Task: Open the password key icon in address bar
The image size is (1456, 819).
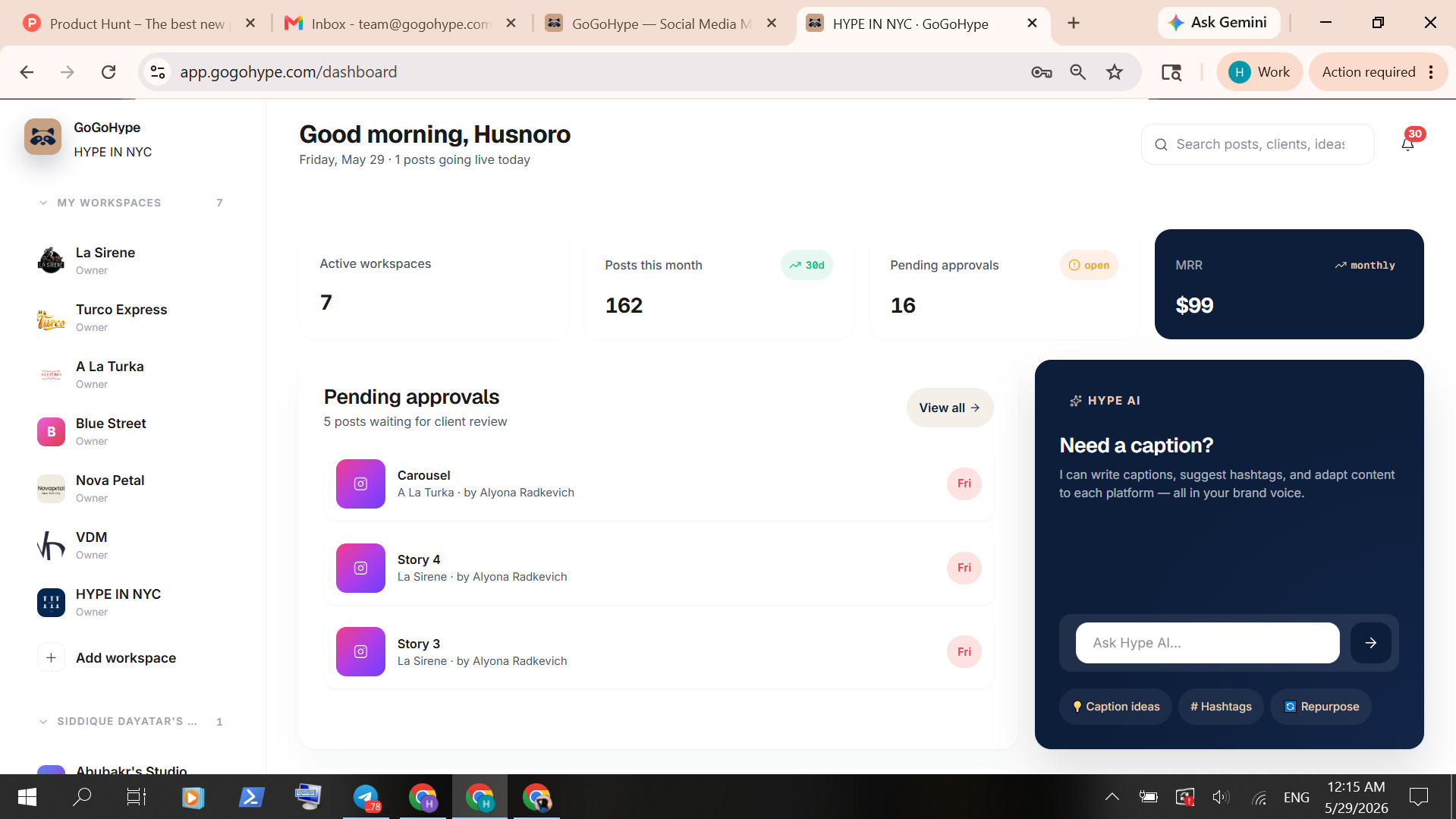Action: (x=1041, y=72)
